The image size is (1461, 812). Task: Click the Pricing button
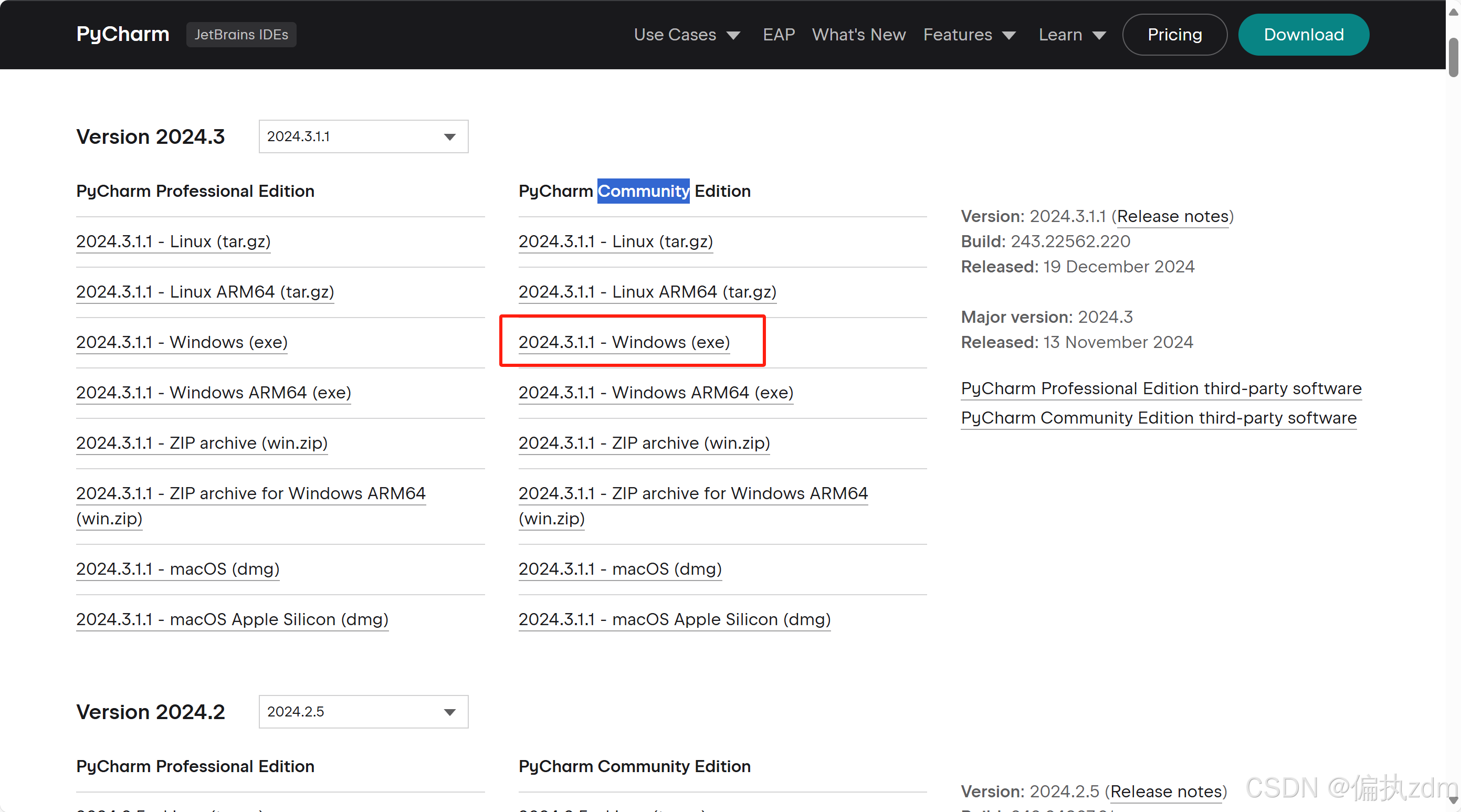1174,35
